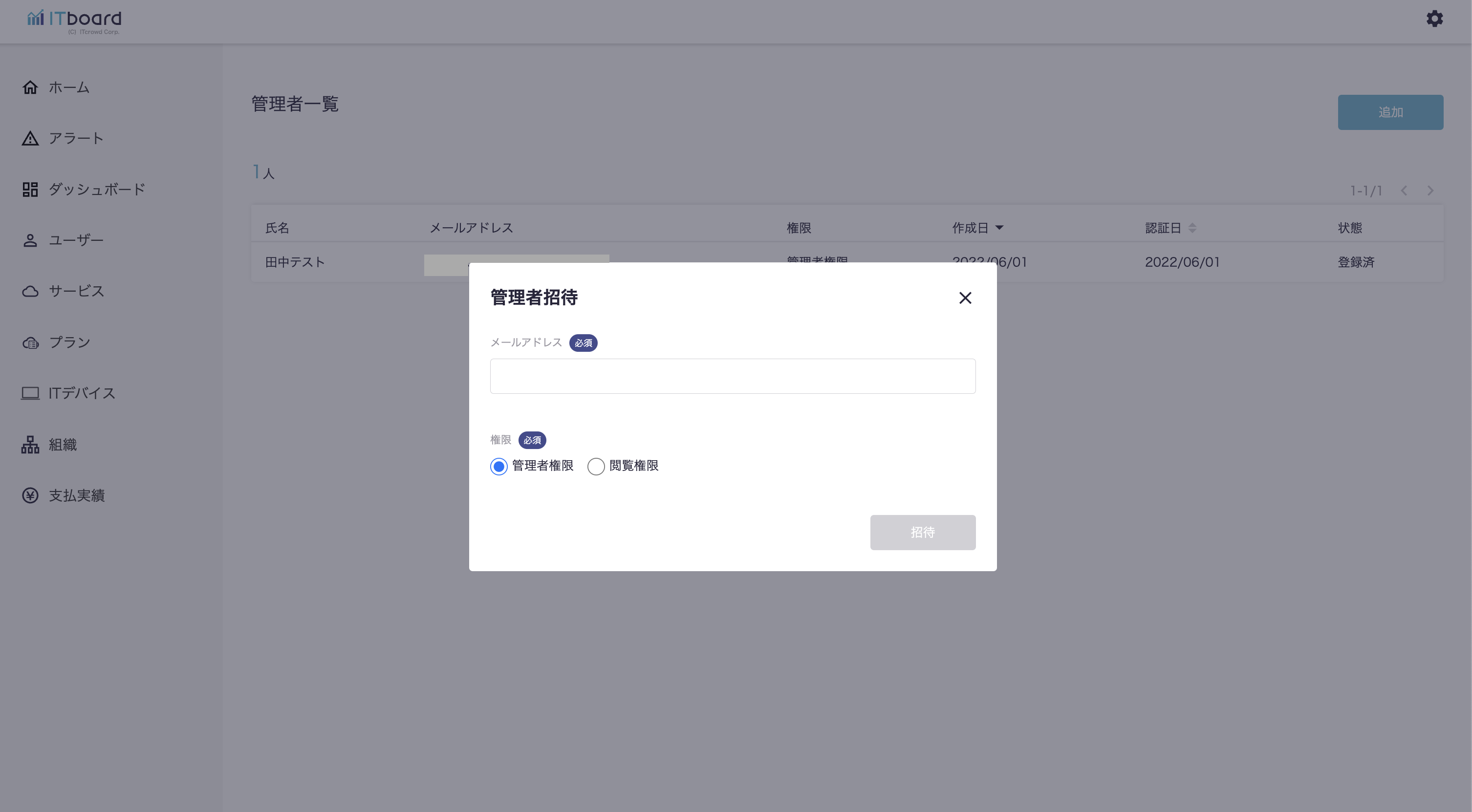
Task: Focus the メールアドレス input field
Action: [733, 376]
